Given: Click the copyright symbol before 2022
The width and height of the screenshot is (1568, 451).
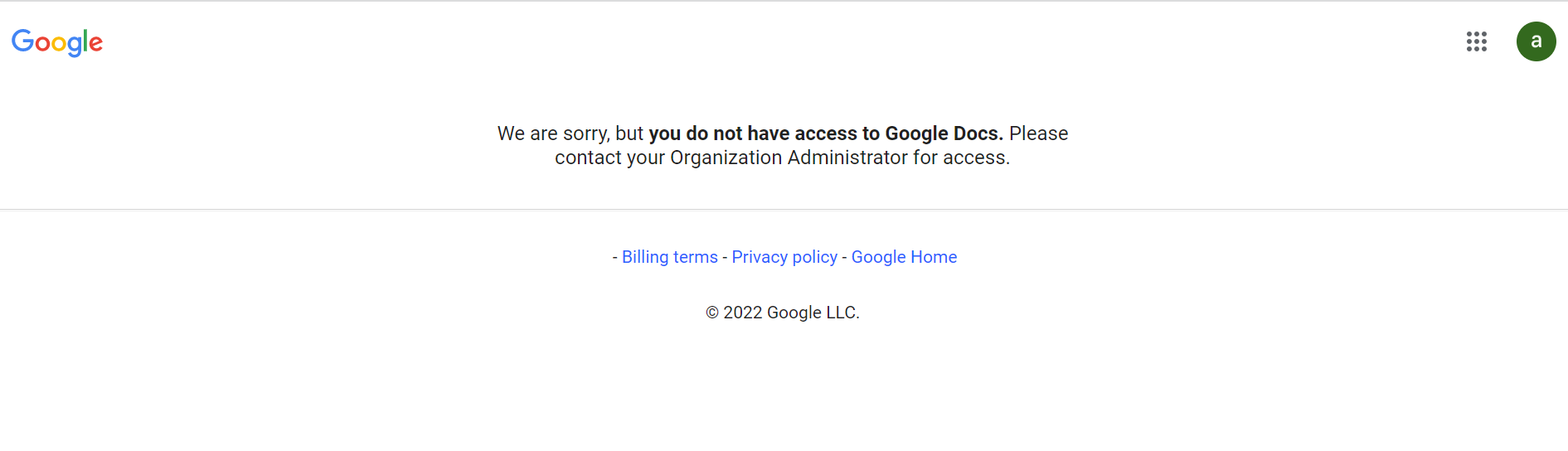Looking at the screenshot, I should coord(712,313).
